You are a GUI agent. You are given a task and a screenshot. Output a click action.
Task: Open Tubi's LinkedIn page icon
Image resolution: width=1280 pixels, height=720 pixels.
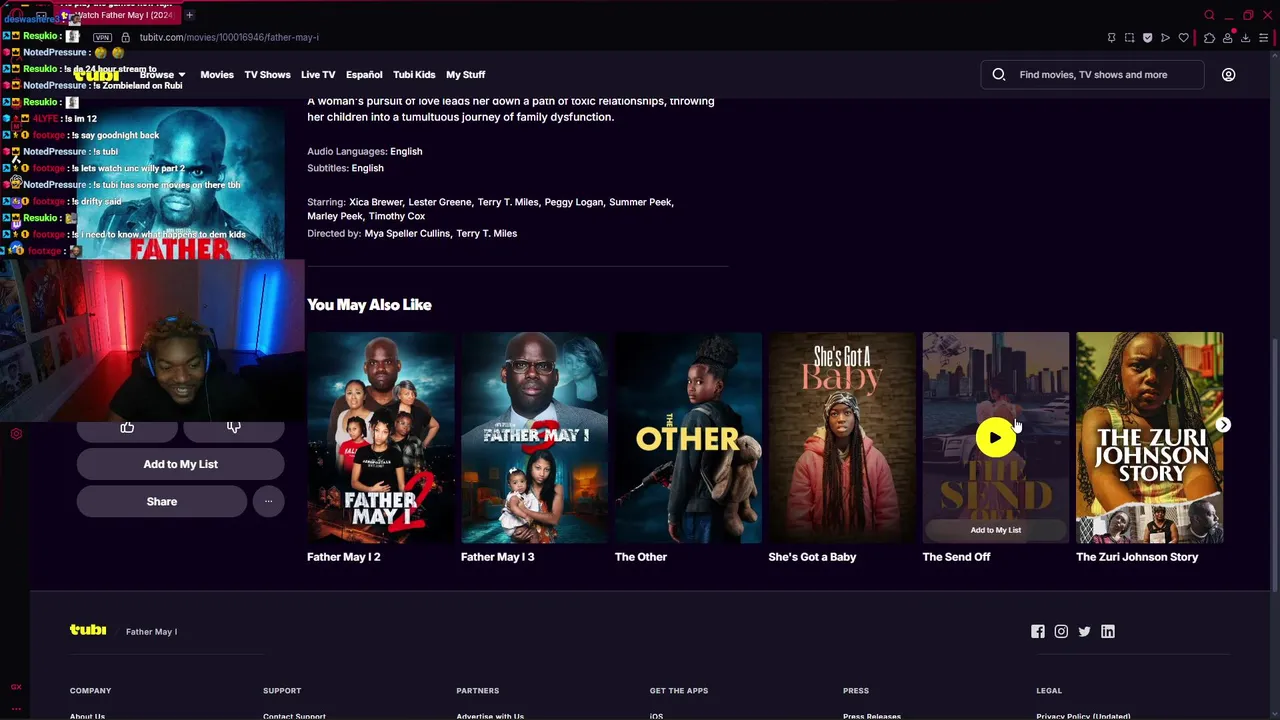(x=1108, y=631)
